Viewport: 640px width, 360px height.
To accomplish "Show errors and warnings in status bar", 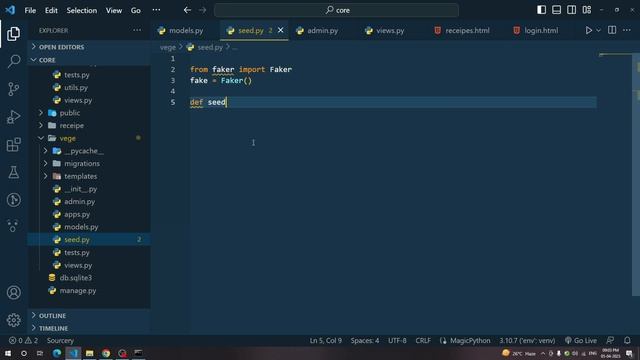I will 23,340.
